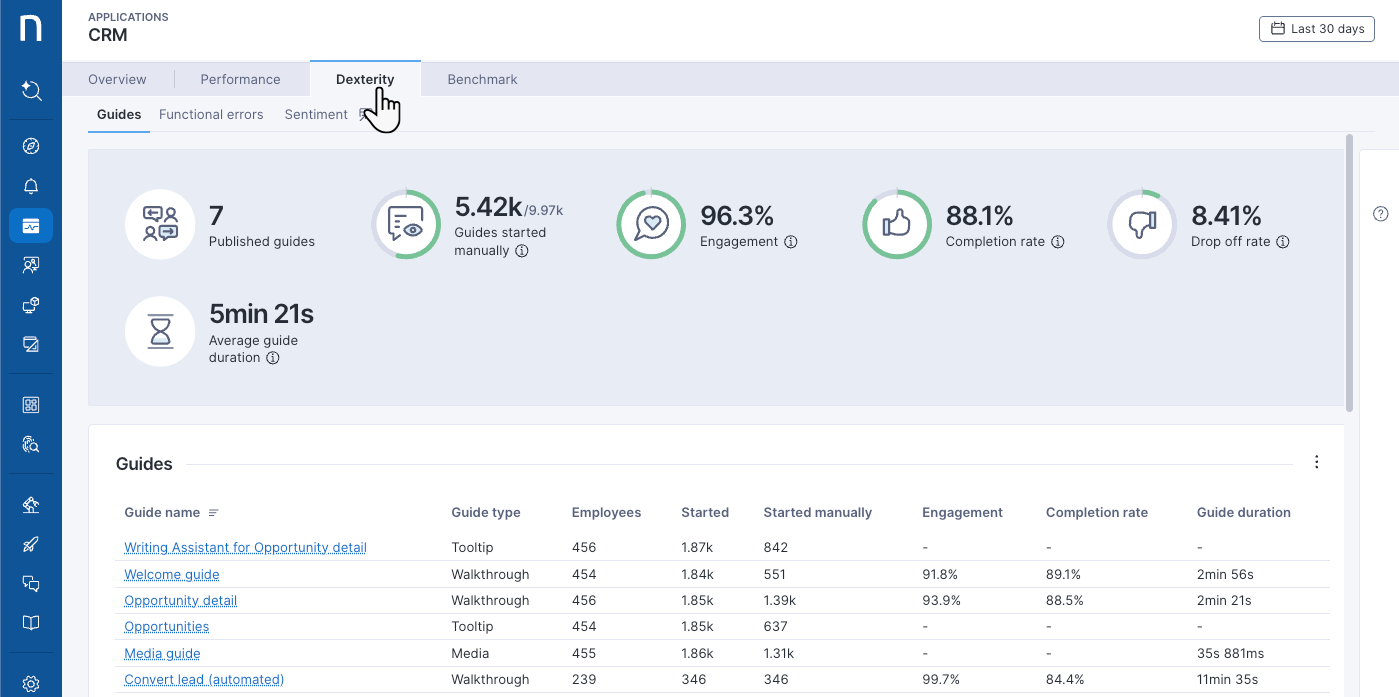Open the book documentation icon in sidebar
Screen dimensions: 1399x697
[x=31, y=623]
